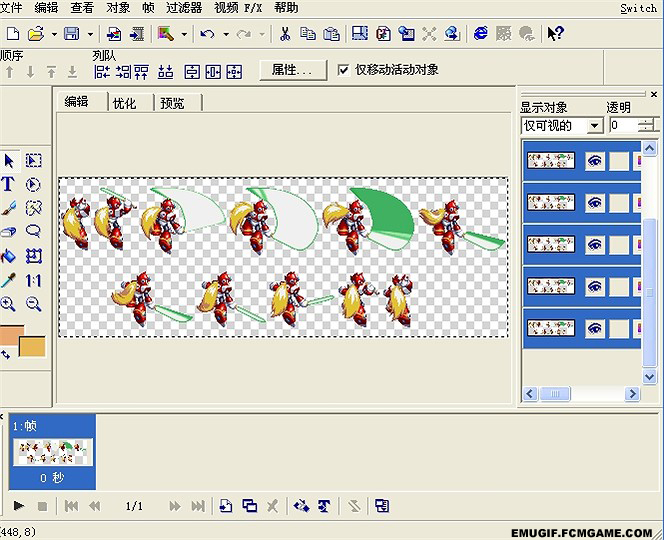Viewport: 664px width, 540px height.
Task: Click the Undo arrow icon
Action: coord(207,33)
